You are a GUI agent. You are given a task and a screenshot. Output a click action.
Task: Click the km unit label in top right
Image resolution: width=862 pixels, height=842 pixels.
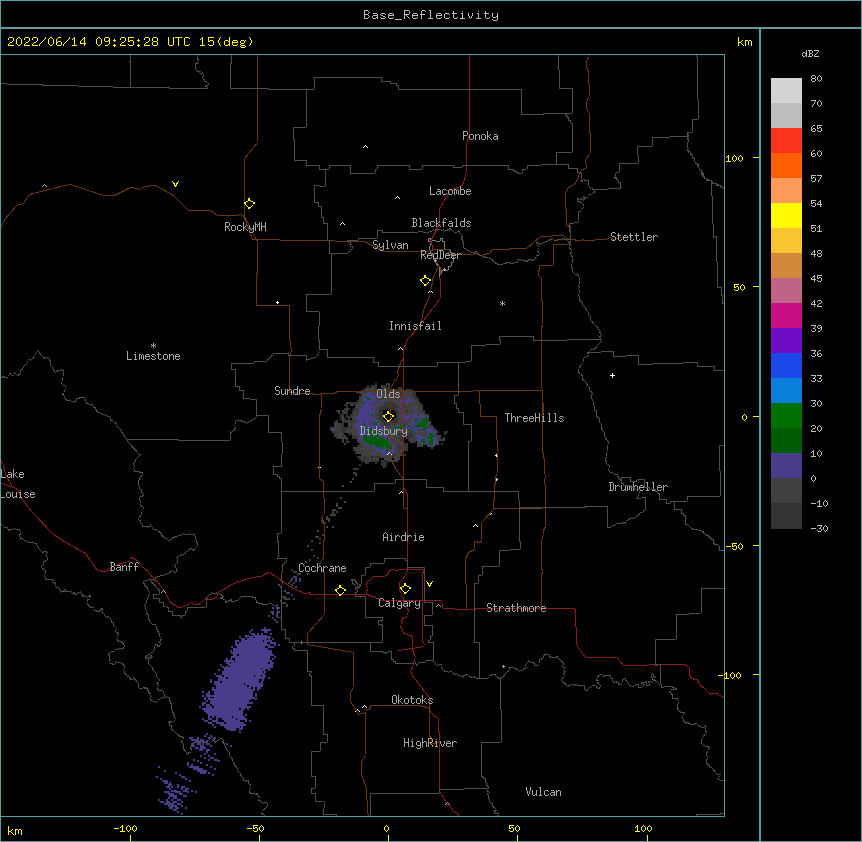tap(744, 42)
